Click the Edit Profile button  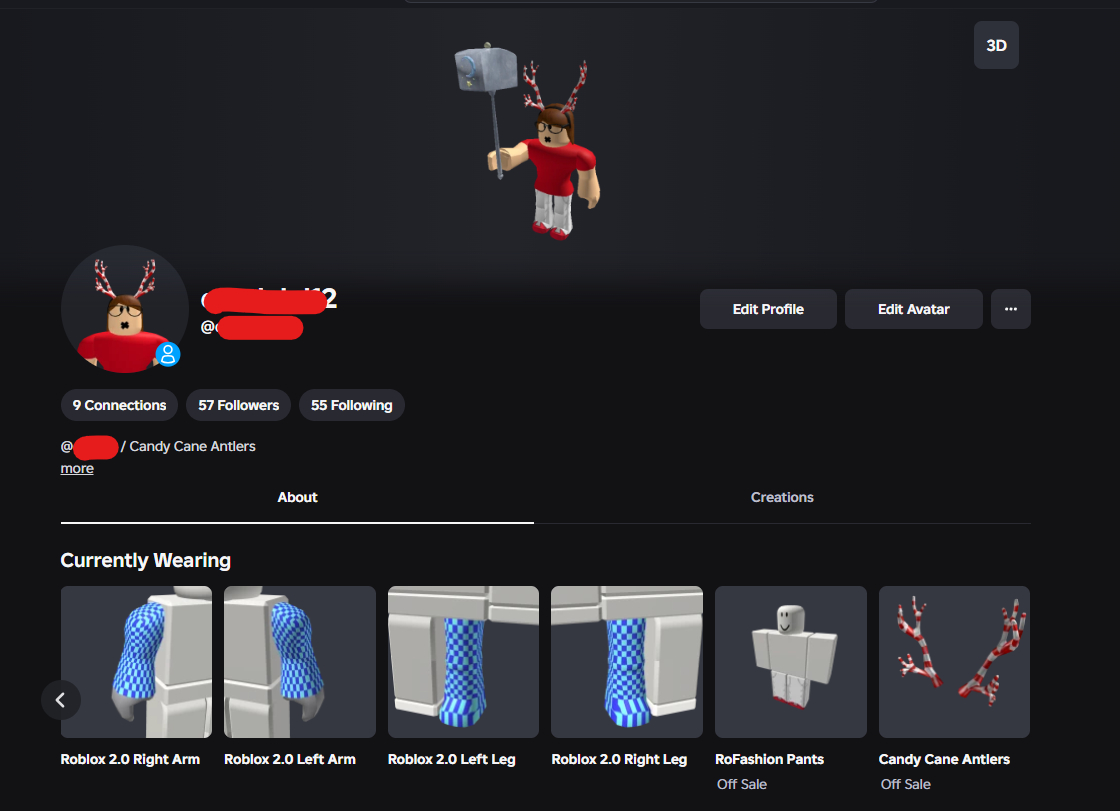[x=768, y=309]
